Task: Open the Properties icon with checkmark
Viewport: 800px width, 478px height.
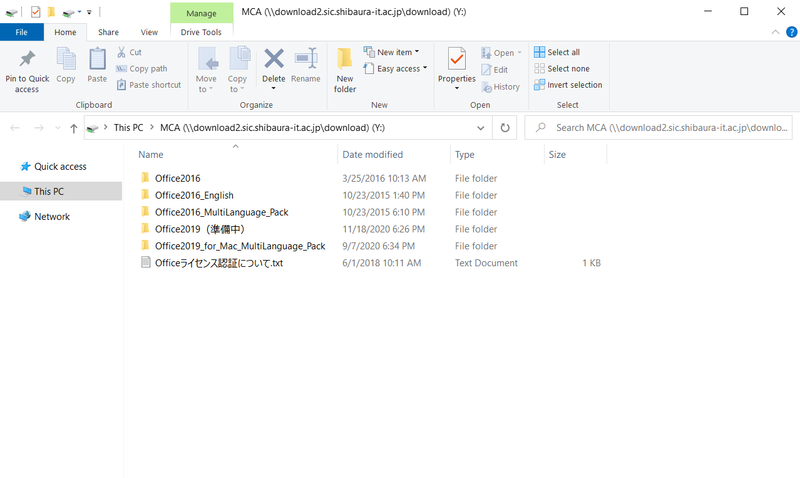Action: 457,59
